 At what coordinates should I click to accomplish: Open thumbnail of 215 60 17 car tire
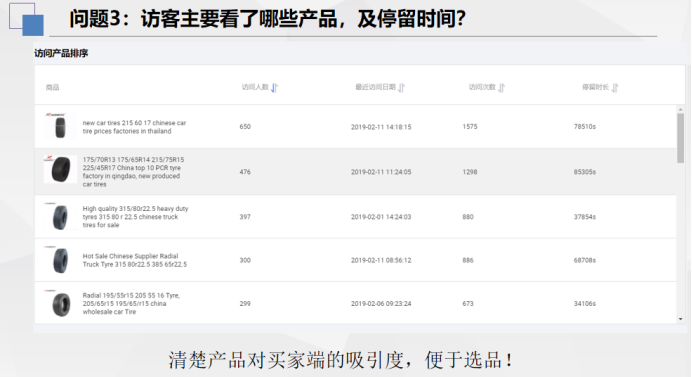click(60, 126)
